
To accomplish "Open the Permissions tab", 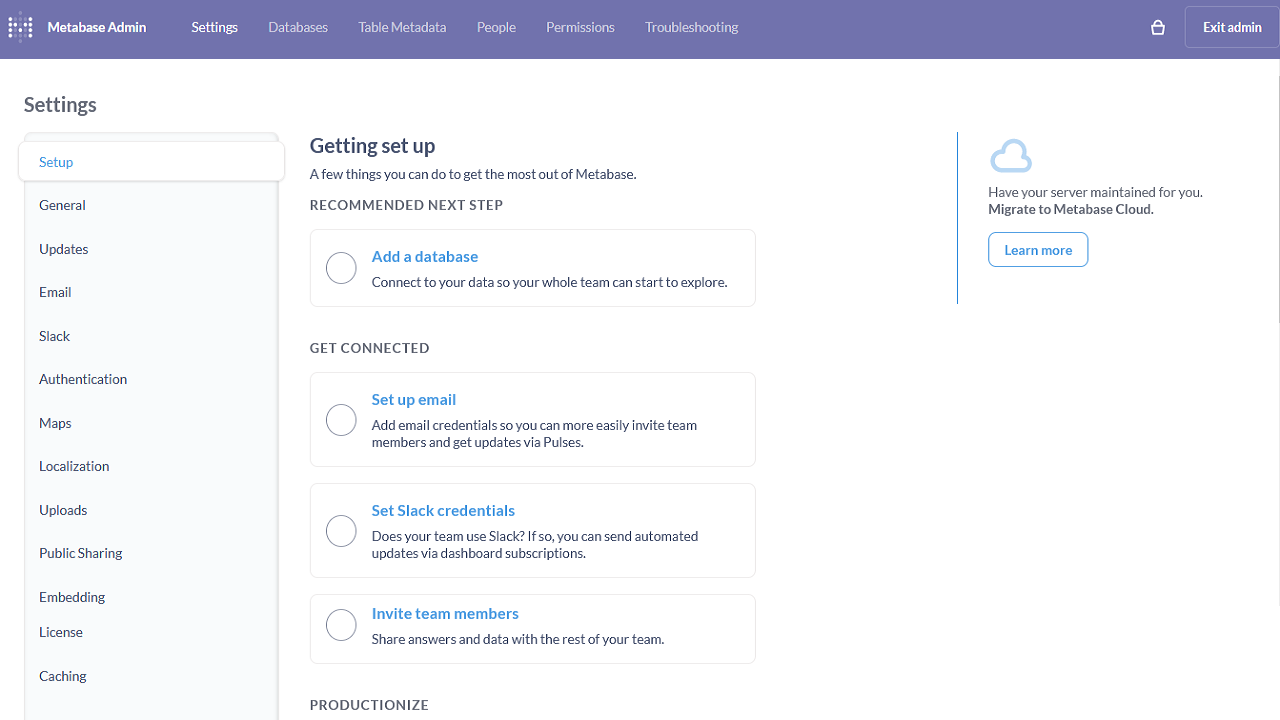I will pos(580,28).
